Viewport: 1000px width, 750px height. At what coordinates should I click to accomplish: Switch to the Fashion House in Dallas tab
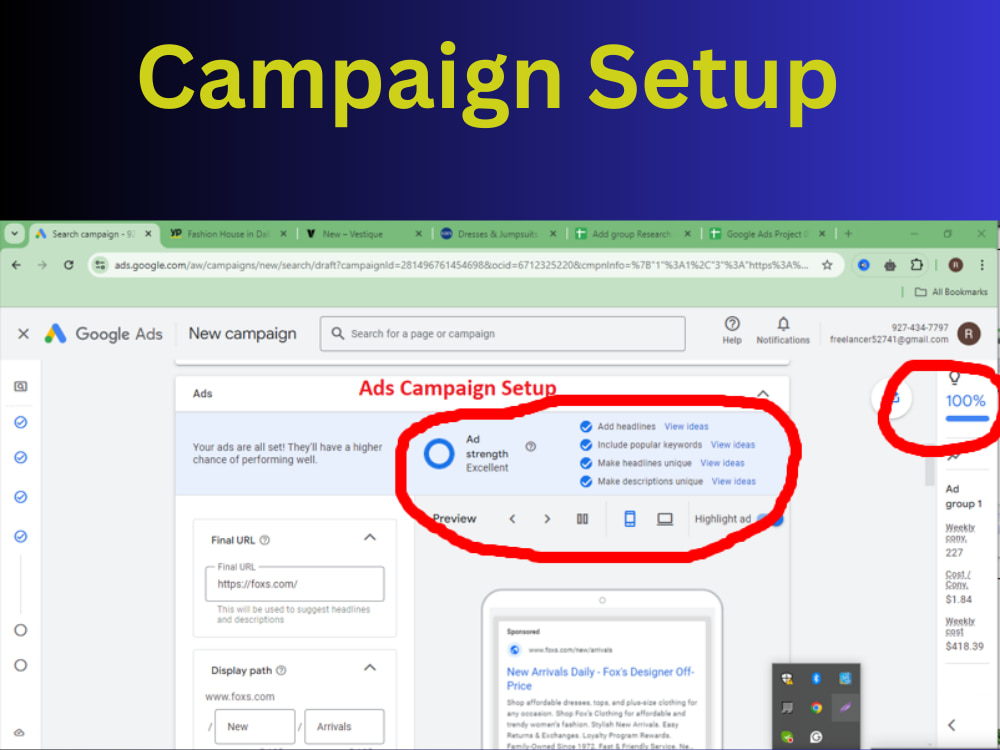(228, 234)
